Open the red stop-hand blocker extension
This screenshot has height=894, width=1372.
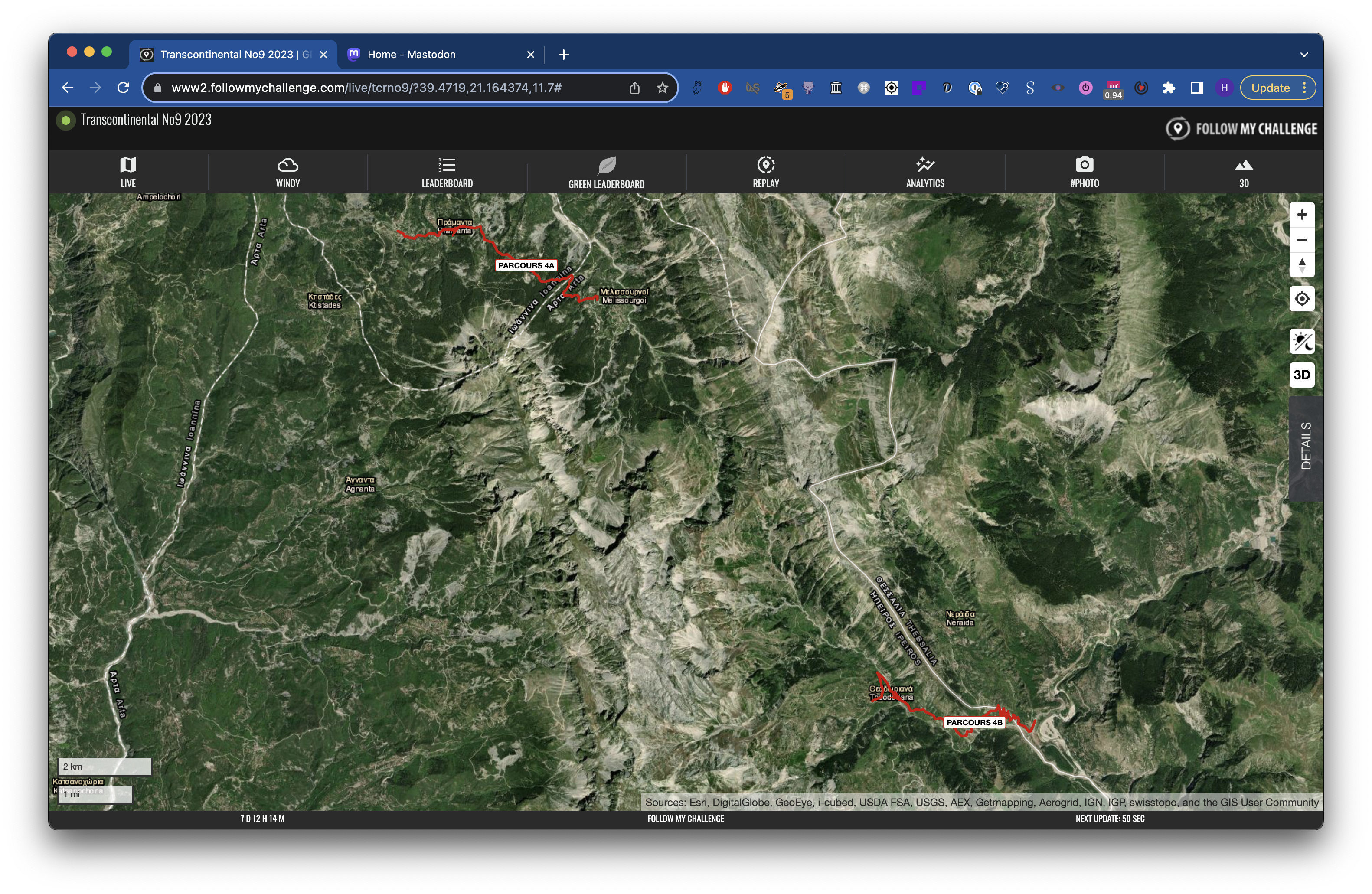pyautogui.click(x=725, y=88)
